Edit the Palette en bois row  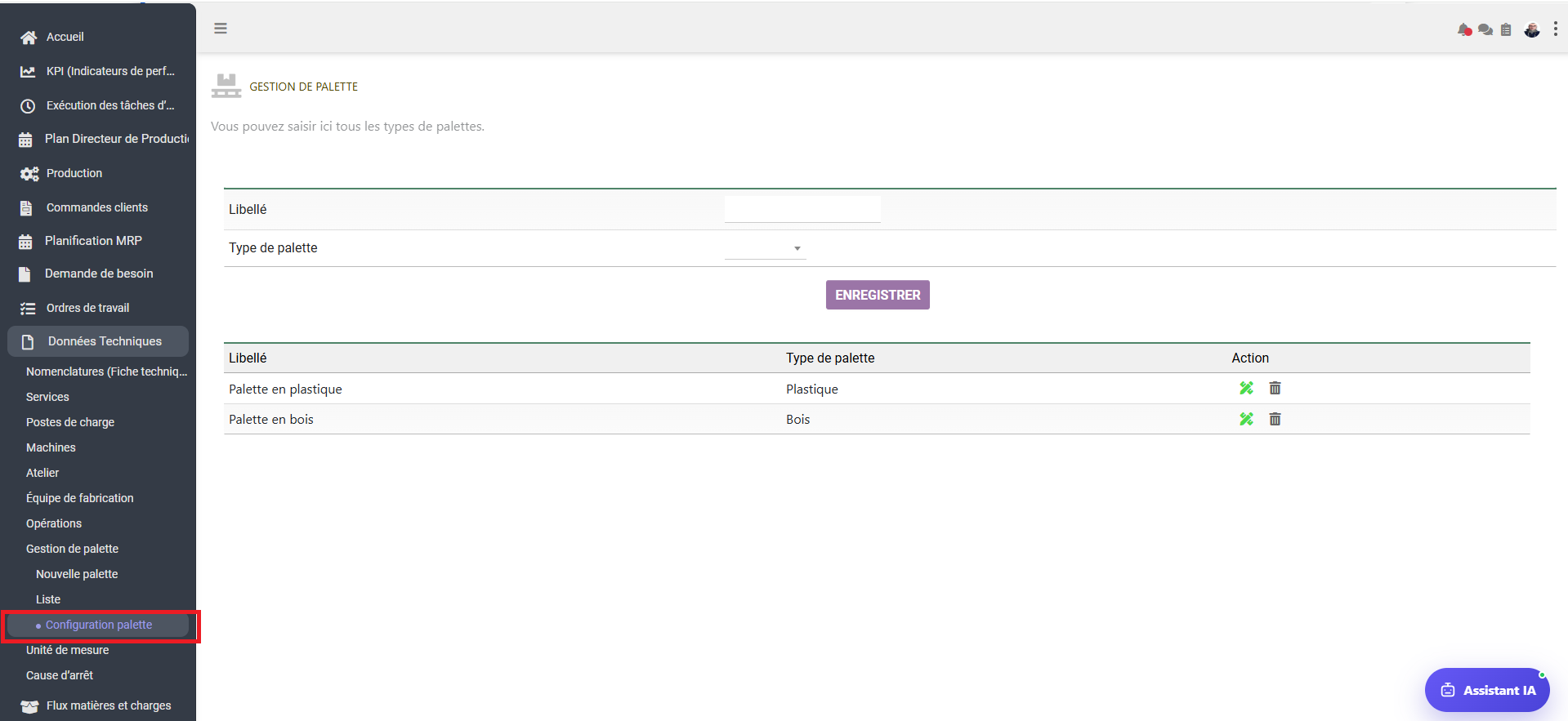pos(1246,419)
